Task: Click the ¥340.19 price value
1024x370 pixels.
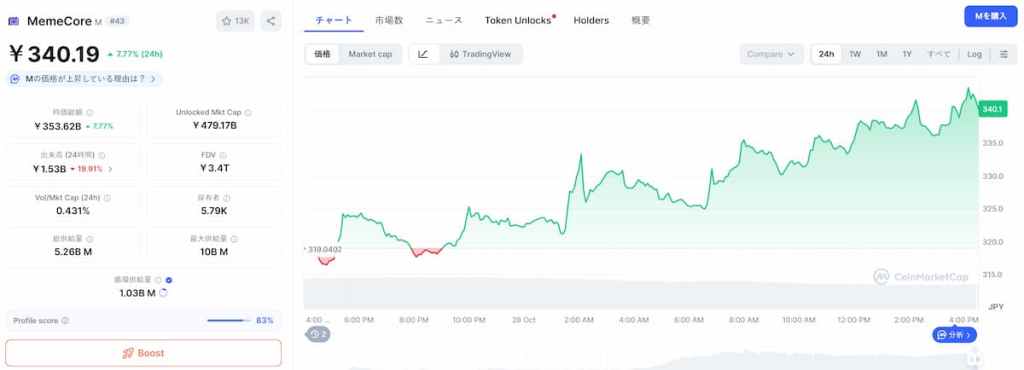Action: (54, 54)
